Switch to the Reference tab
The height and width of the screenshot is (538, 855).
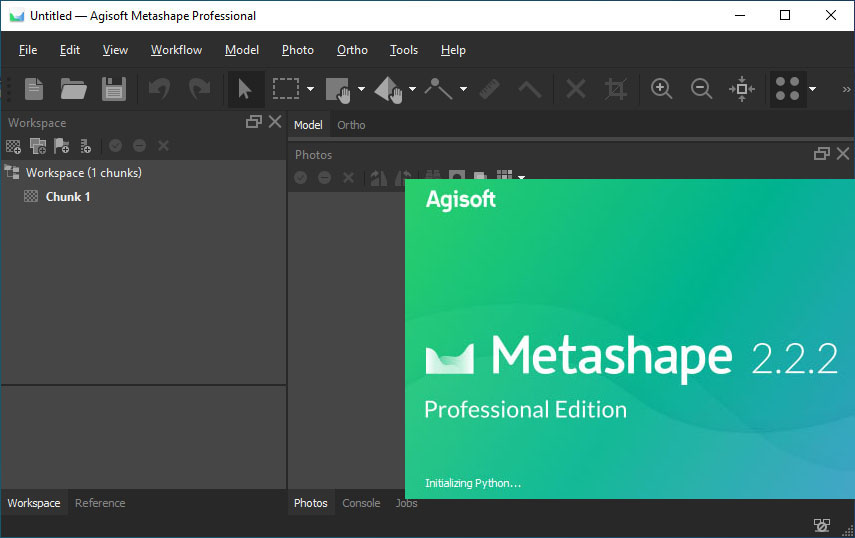100,503
